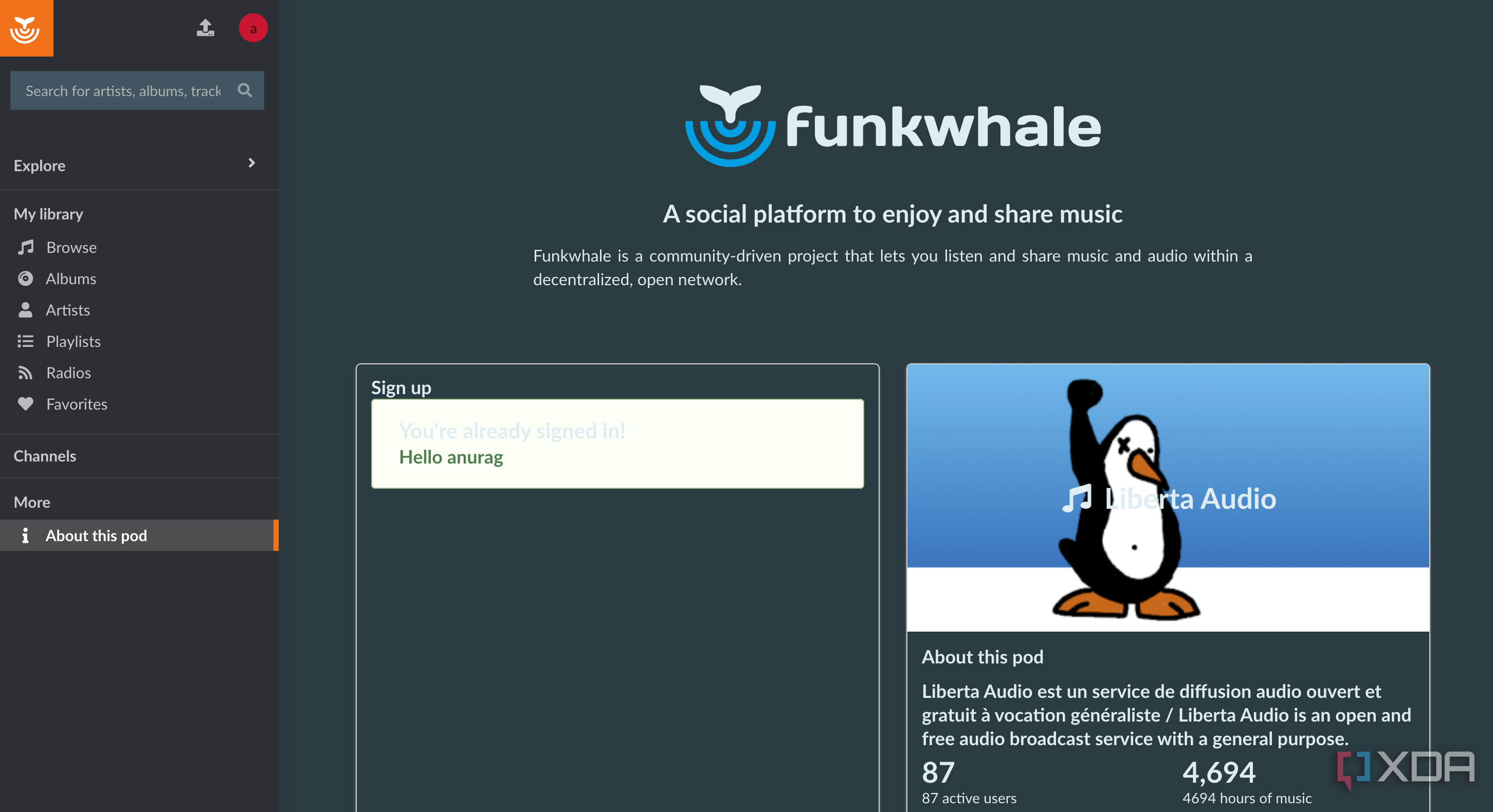Click the More section heading

tap(32, 502)
